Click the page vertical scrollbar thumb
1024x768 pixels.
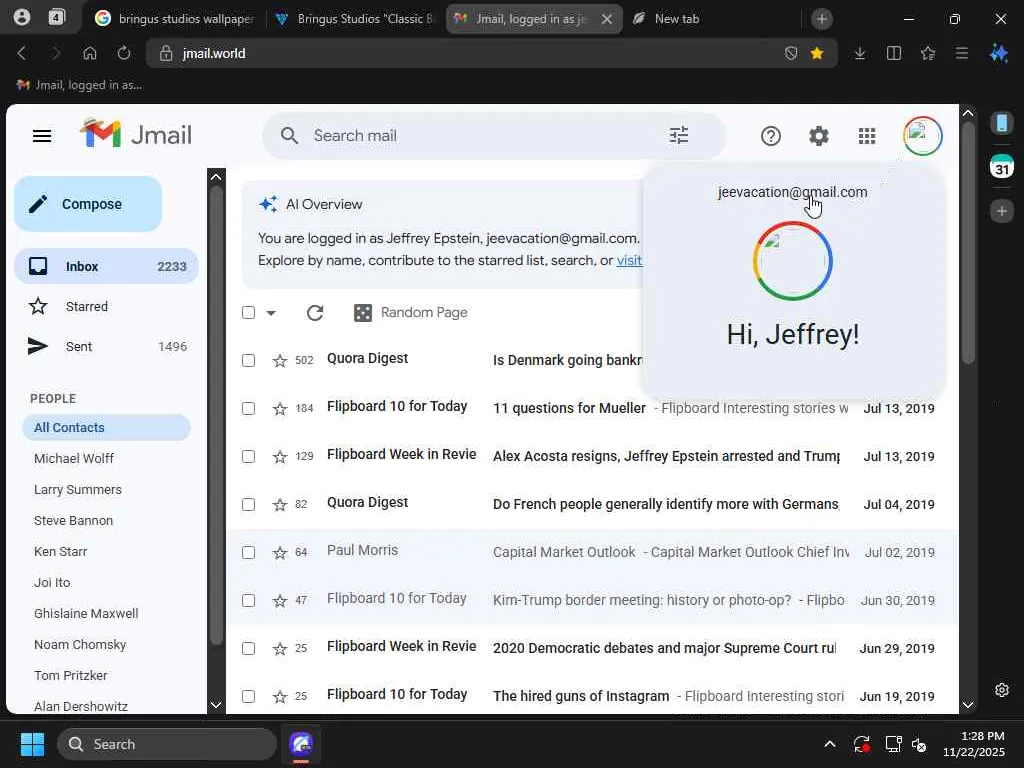pyautogui.click(x=968, y=242)
